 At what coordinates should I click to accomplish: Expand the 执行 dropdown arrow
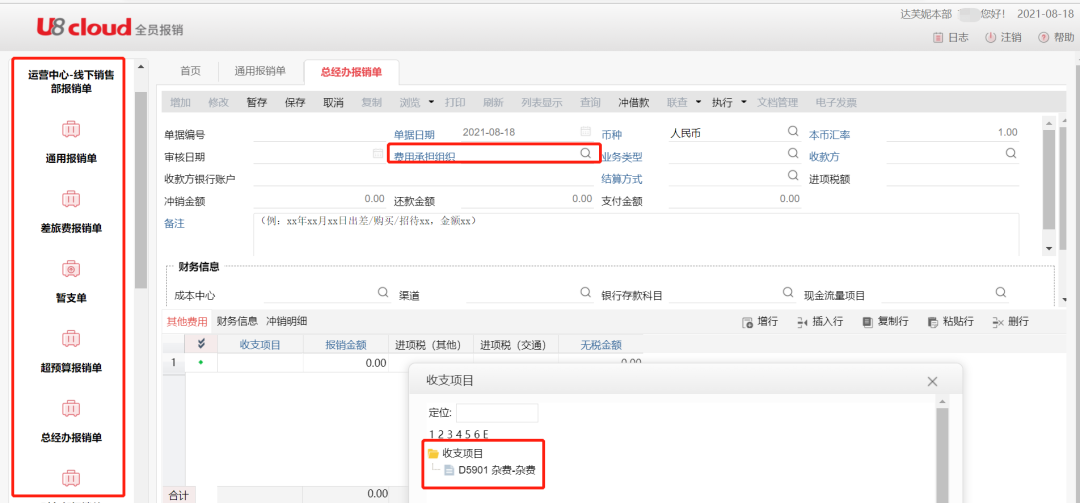(744, 103)
